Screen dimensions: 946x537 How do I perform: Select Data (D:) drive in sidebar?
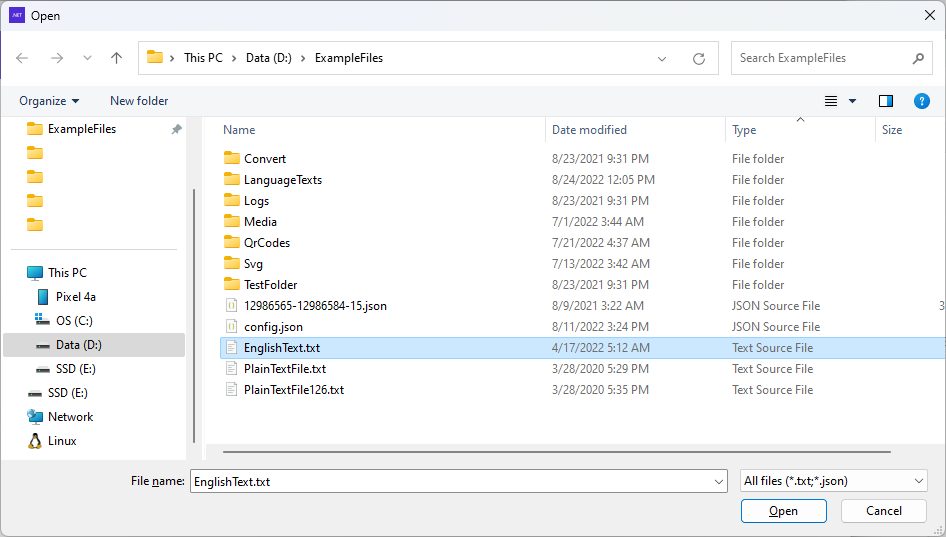click(x=94, y=345)
